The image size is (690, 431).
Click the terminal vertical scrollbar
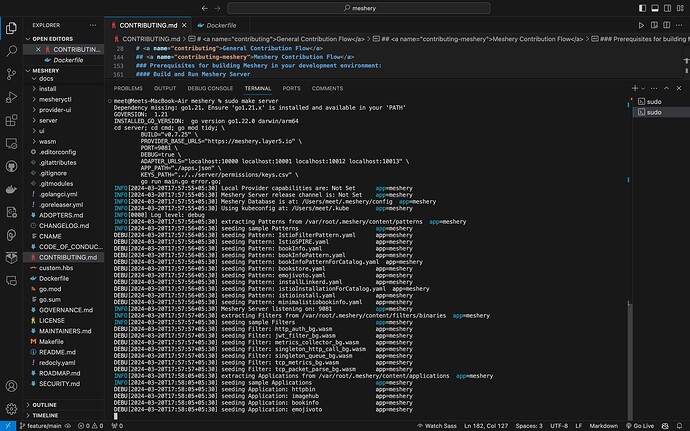[630, 360]
